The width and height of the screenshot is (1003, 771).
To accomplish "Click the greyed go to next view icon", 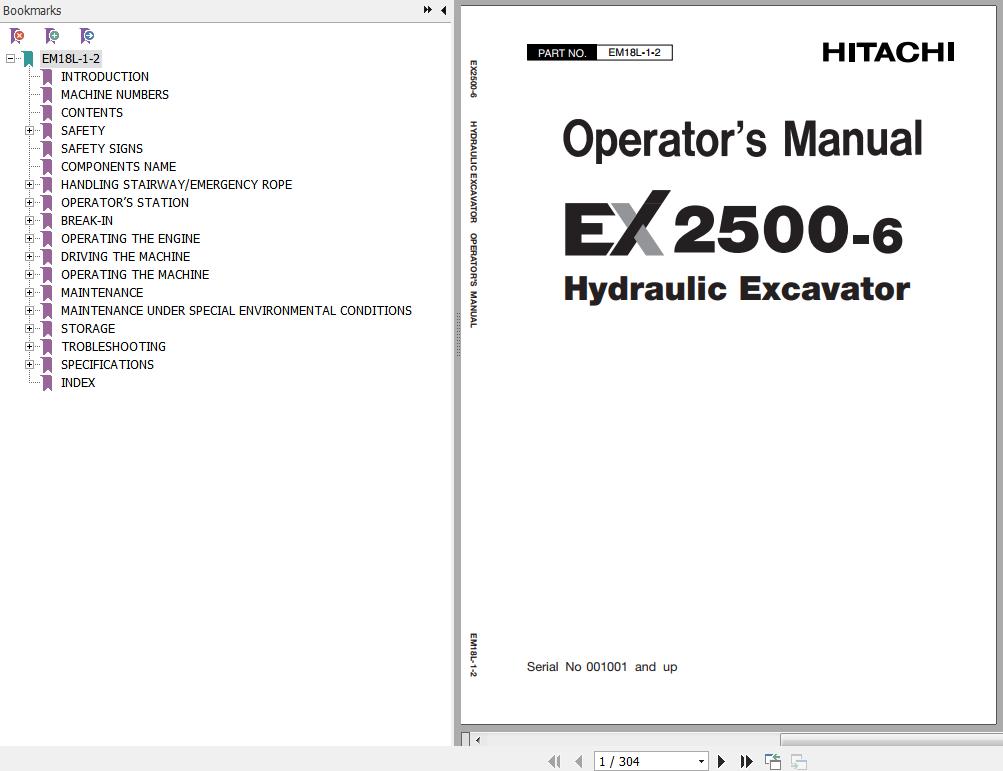I will (798, 761).
